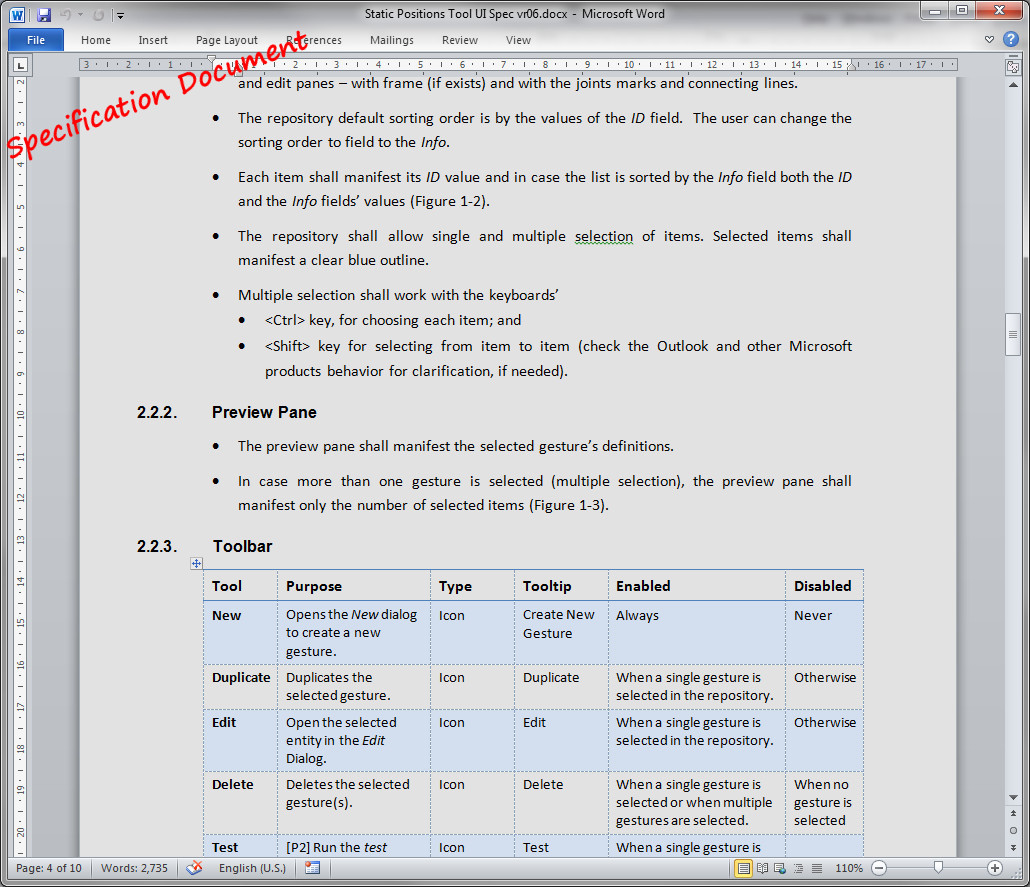Click the "Tooltip" column header cell
1030x887 pixels.
pos(562,586)
